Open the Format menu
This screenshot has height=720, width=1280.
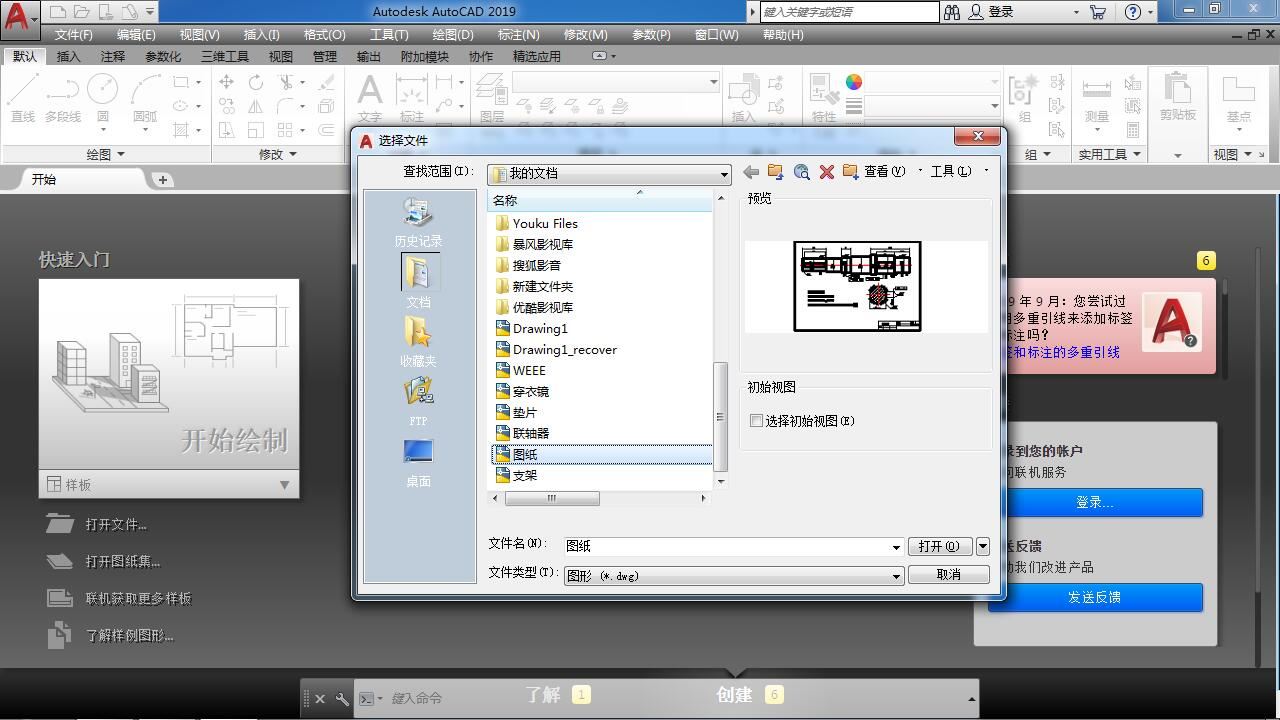tap(324, 34)
